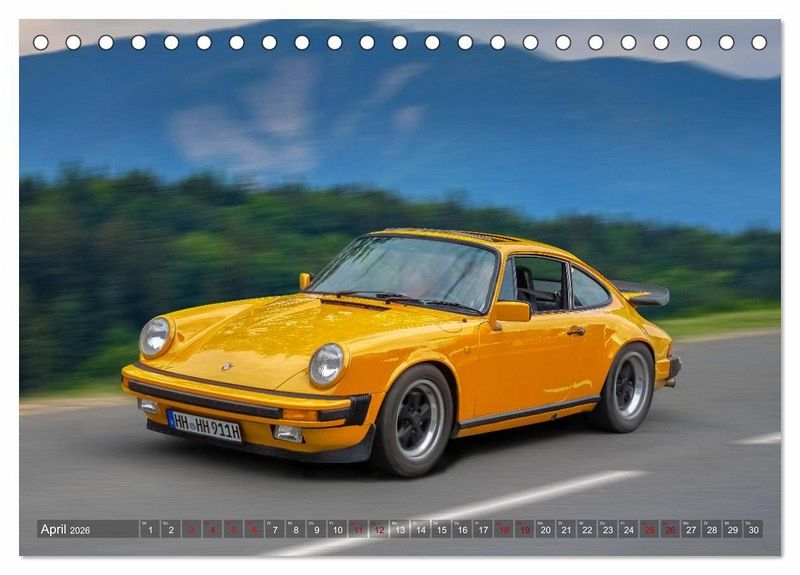Select day 7 in the calendar strip
800x575 pixels.
click(x=275, y=529)
